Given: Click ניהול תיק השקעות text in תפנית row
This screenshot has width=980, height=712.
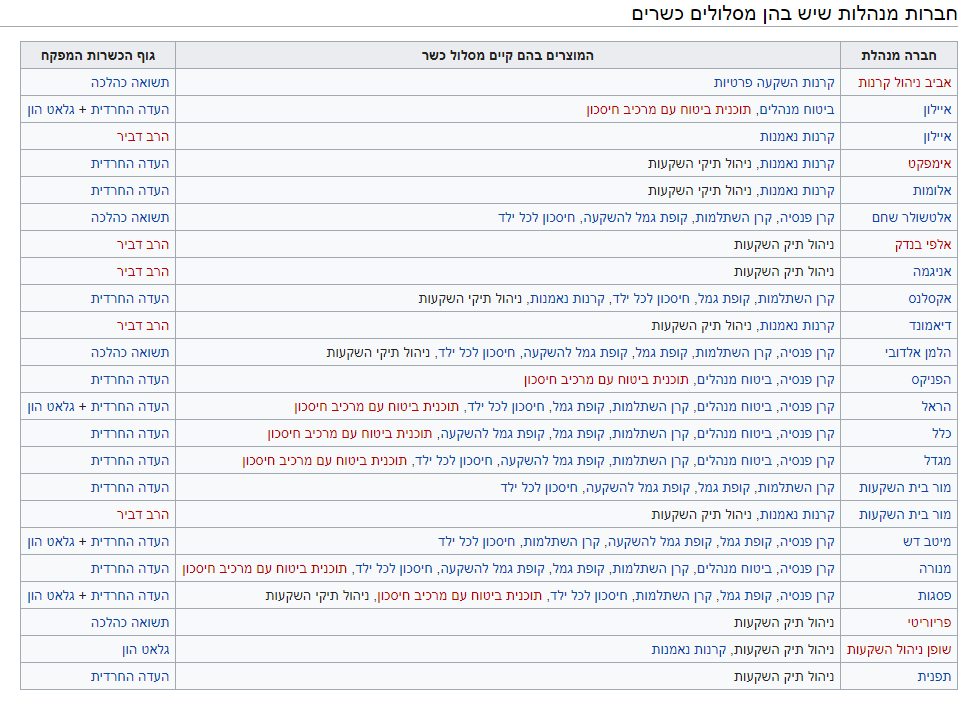Looking at the screenshot, I should click(784, 676).
